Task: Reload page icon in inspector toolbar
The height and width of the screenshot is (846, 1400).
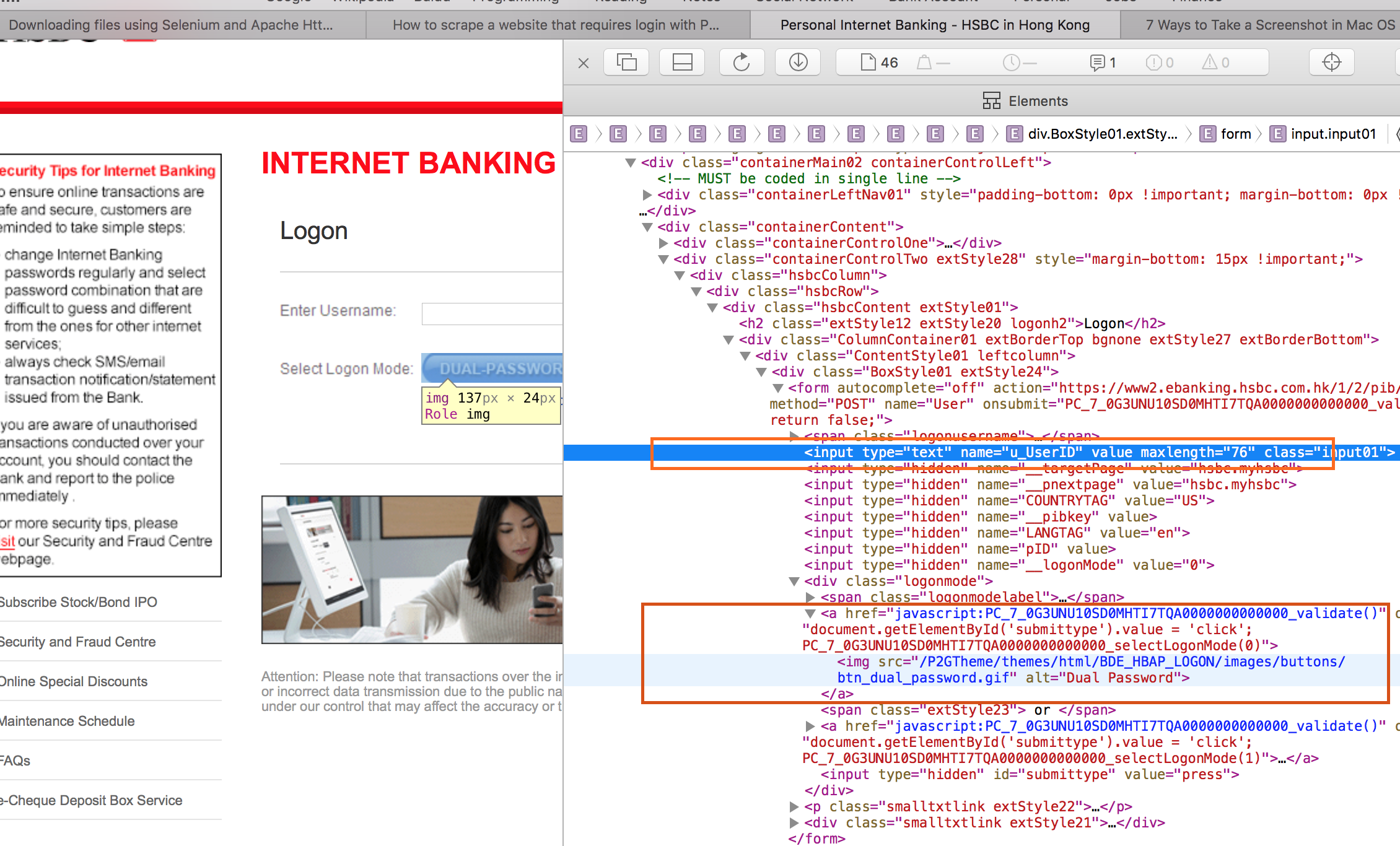Action: pos(742,62)
